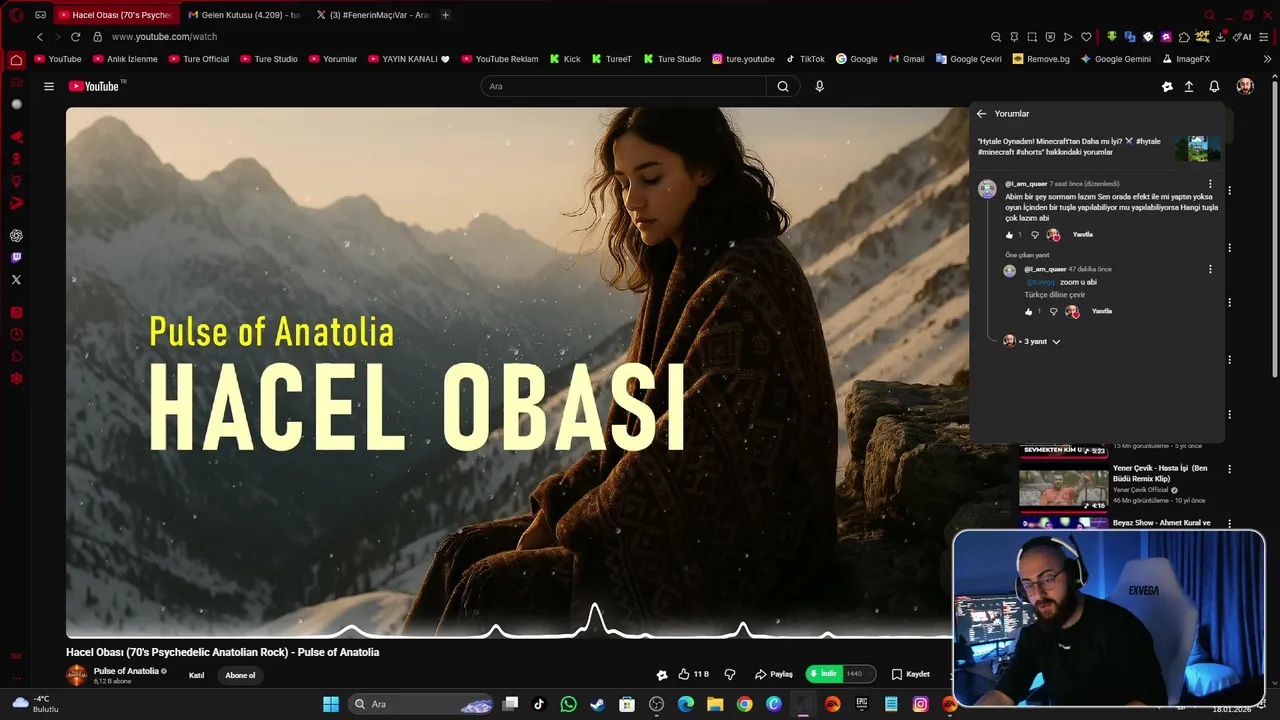Screen dimensions: 1280x720
Task: Click the Katıl join button
Action: [x=197, y=675]
